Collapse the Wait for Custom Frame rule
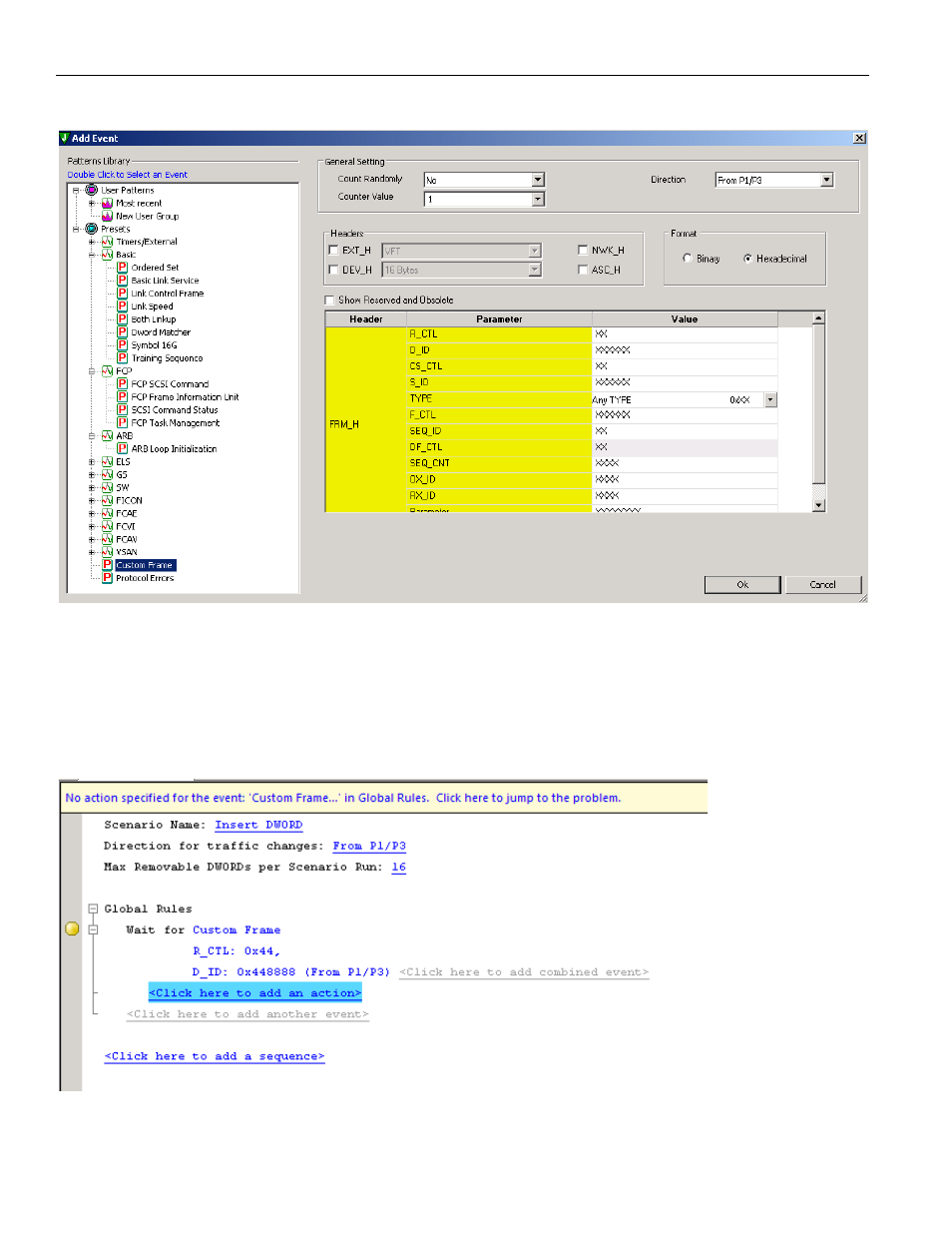 93,929
